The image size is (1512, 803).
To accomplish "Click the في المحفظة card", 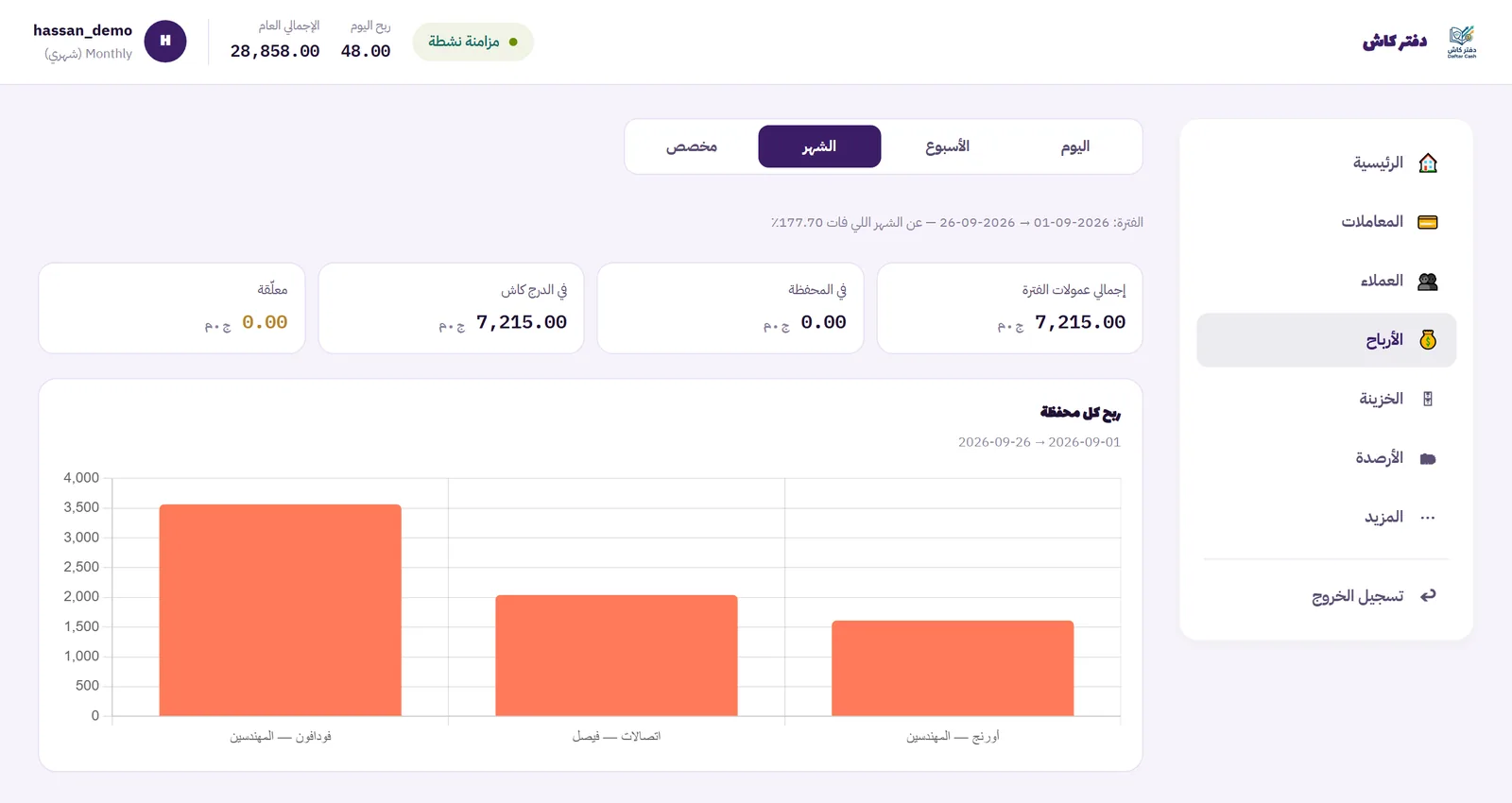I will 730,308.
